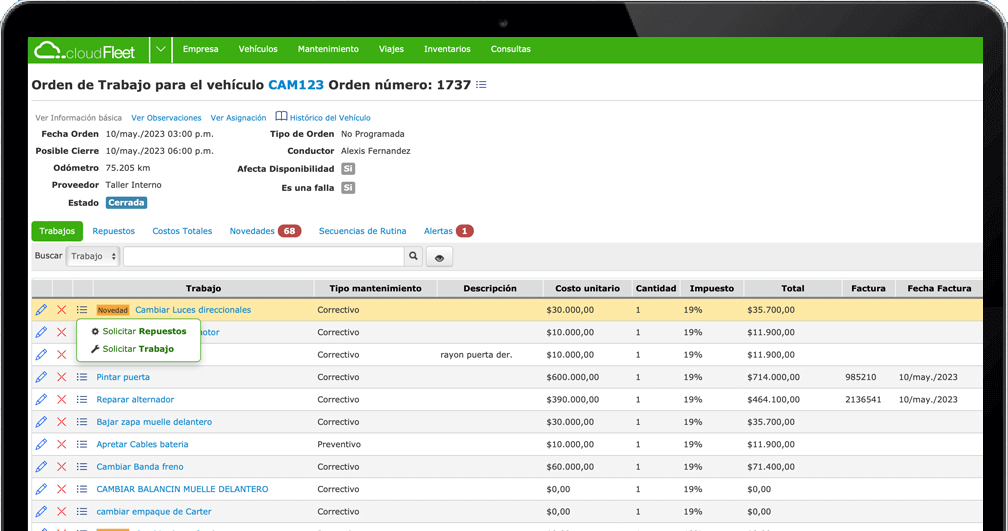Delete the rayon puerta der. row

tap(62, 355)
